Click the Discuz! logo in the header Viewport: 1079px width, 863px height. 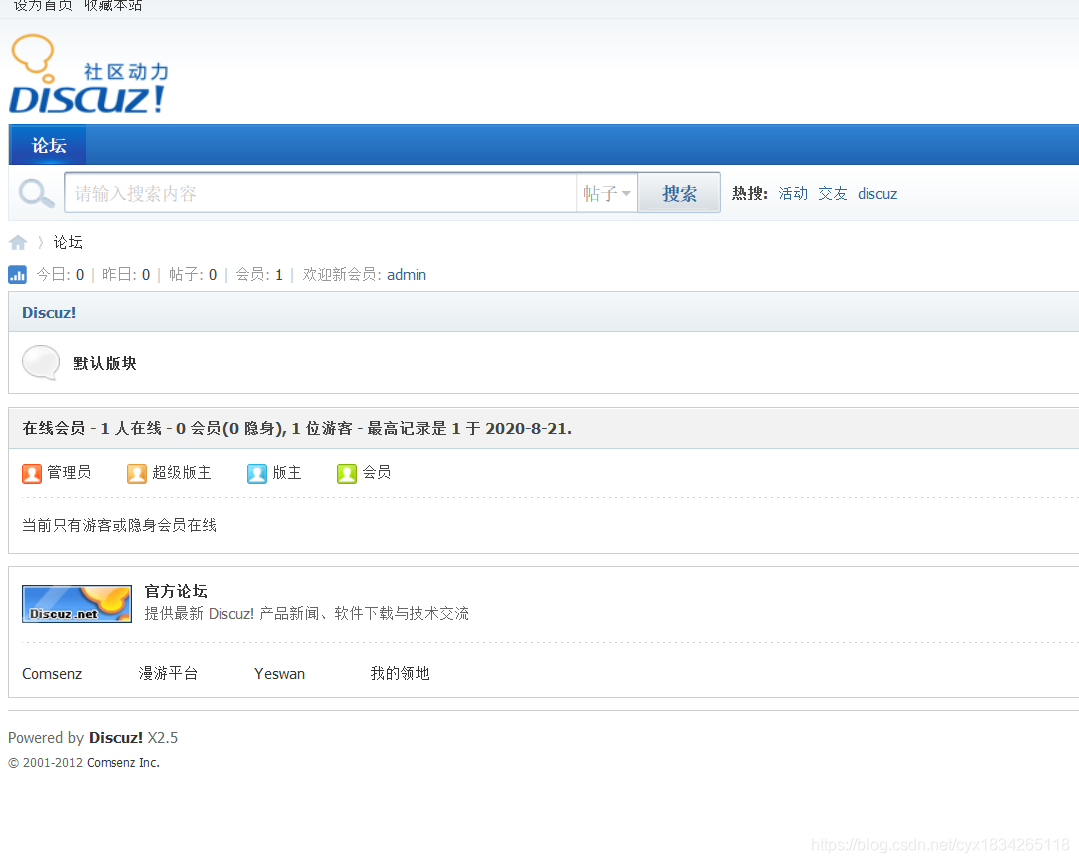pyautogui.click(x=89, y=74)
